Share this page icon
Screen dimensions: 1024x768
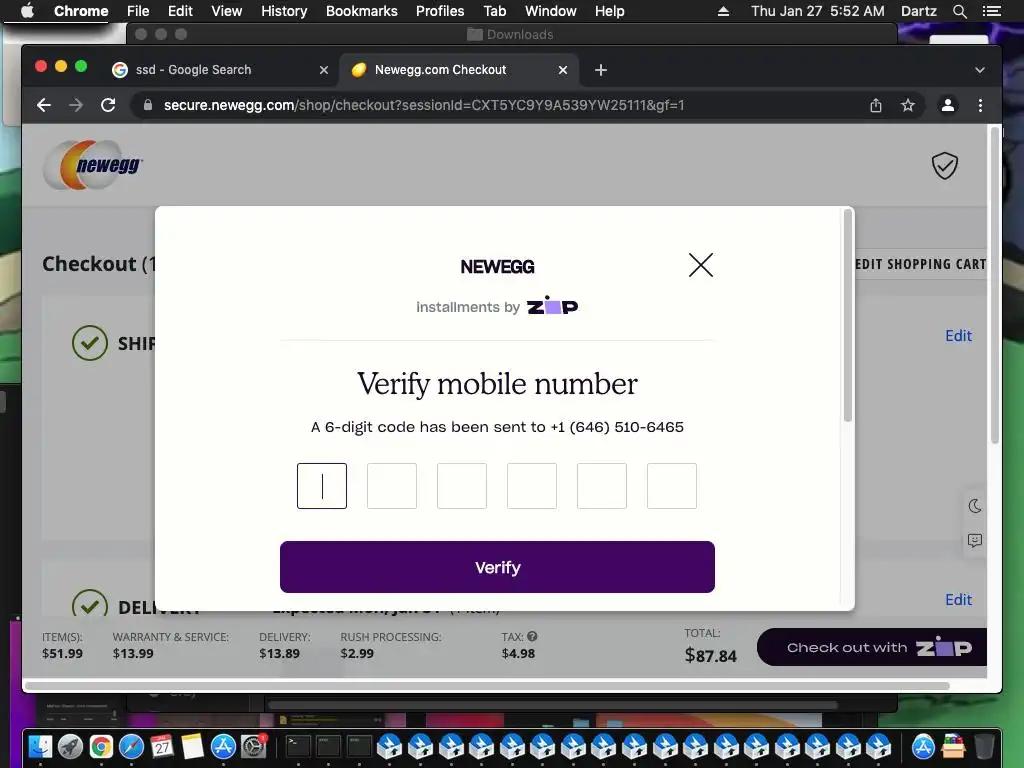[876, 105]
